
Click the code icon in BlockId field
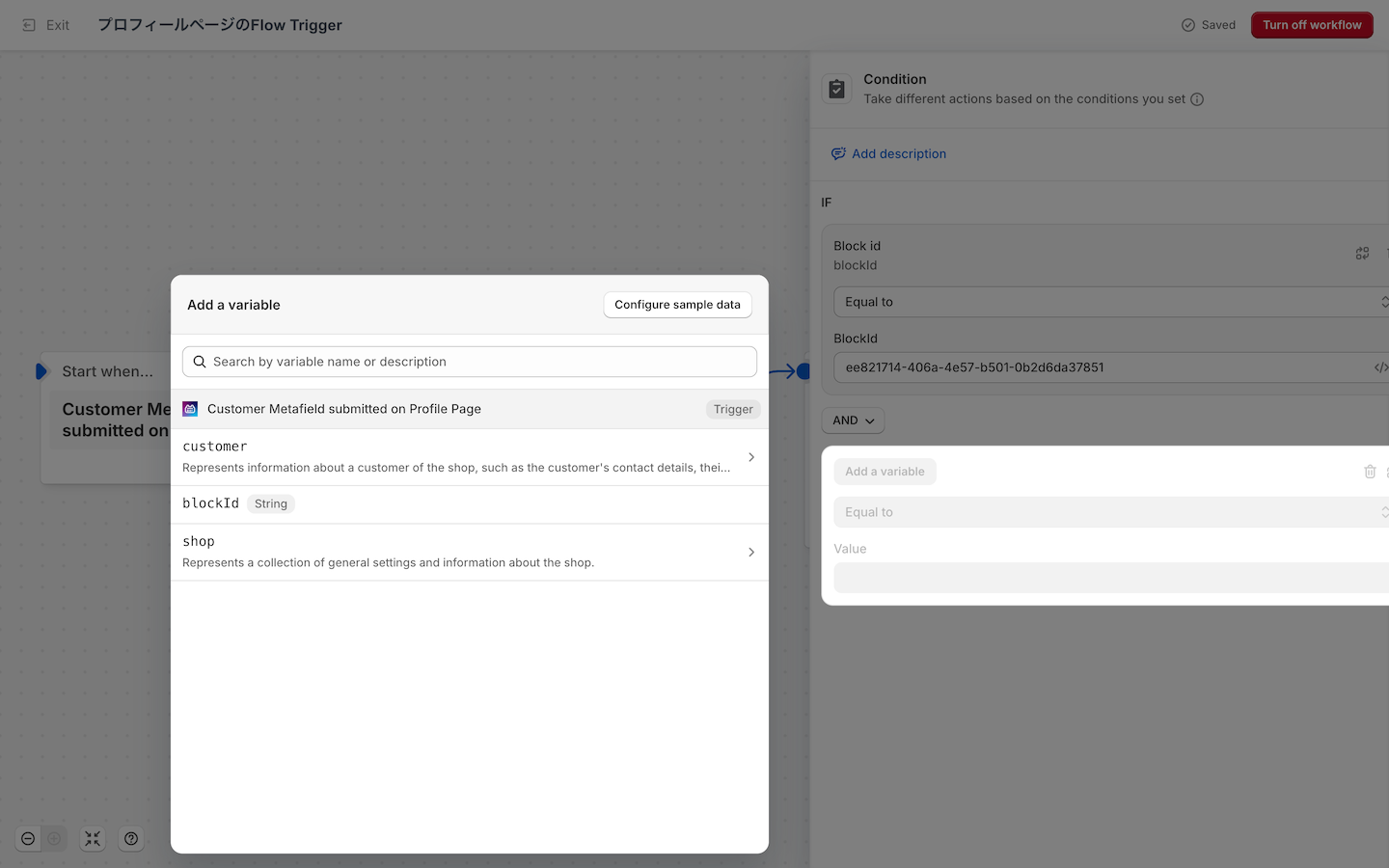click(1380, 367)
